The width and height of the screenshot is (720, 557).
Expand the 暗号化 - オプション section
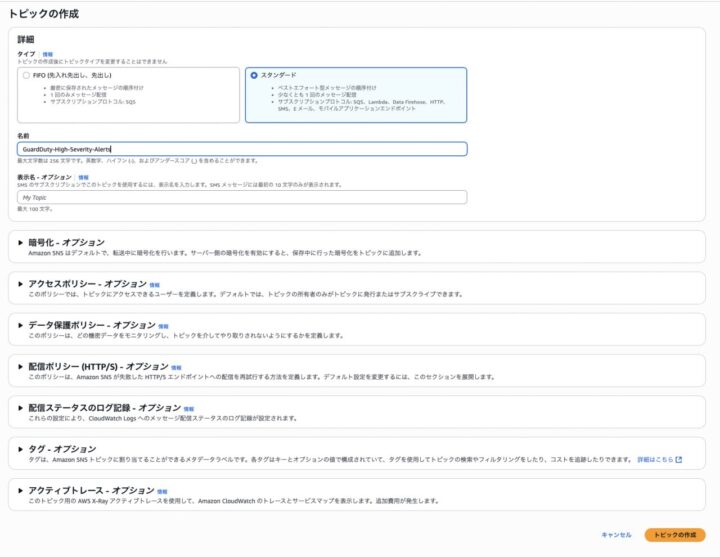[21, 242]
